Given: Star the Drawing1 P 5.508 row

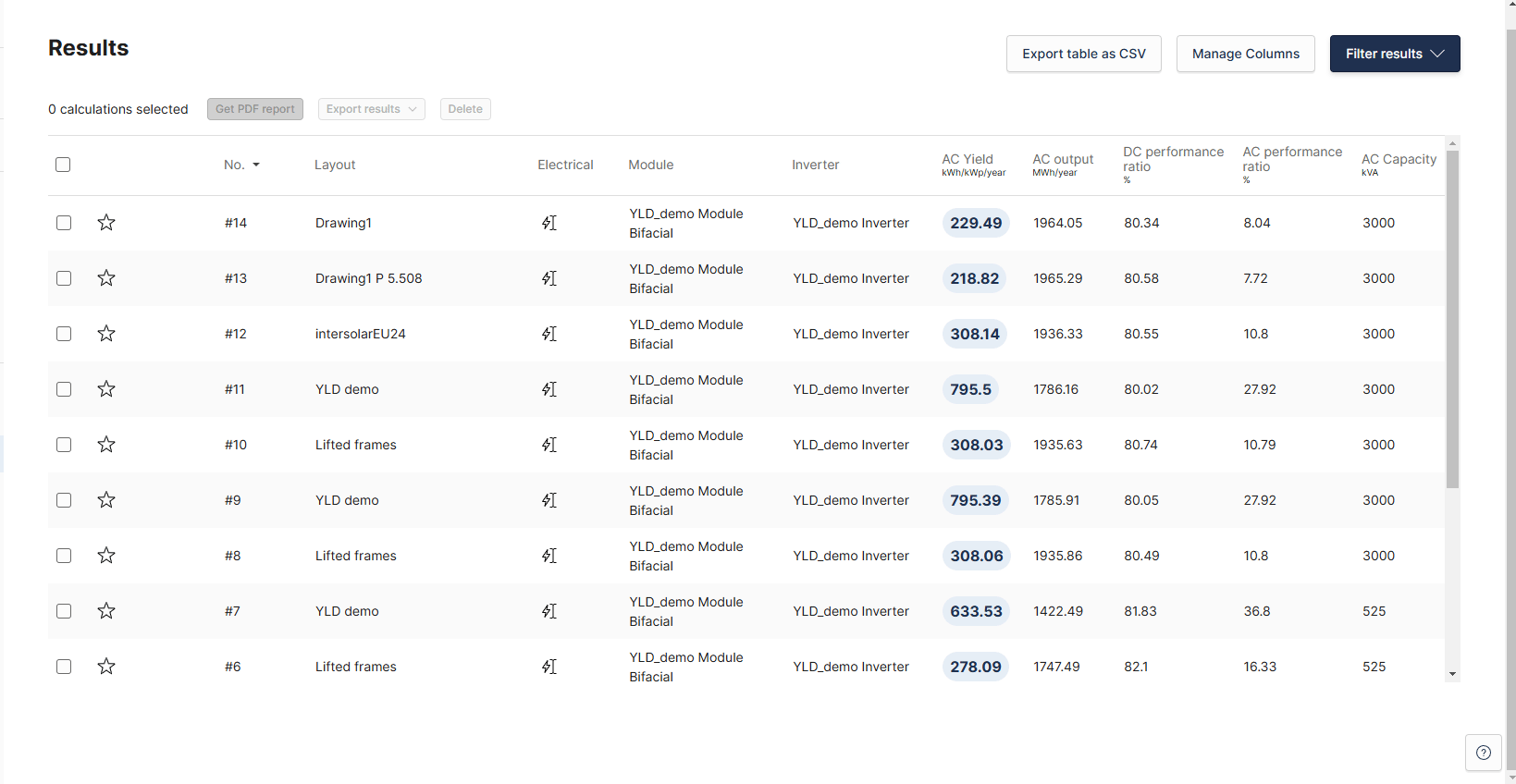Looking at the screenshot, I should [106, 278].
